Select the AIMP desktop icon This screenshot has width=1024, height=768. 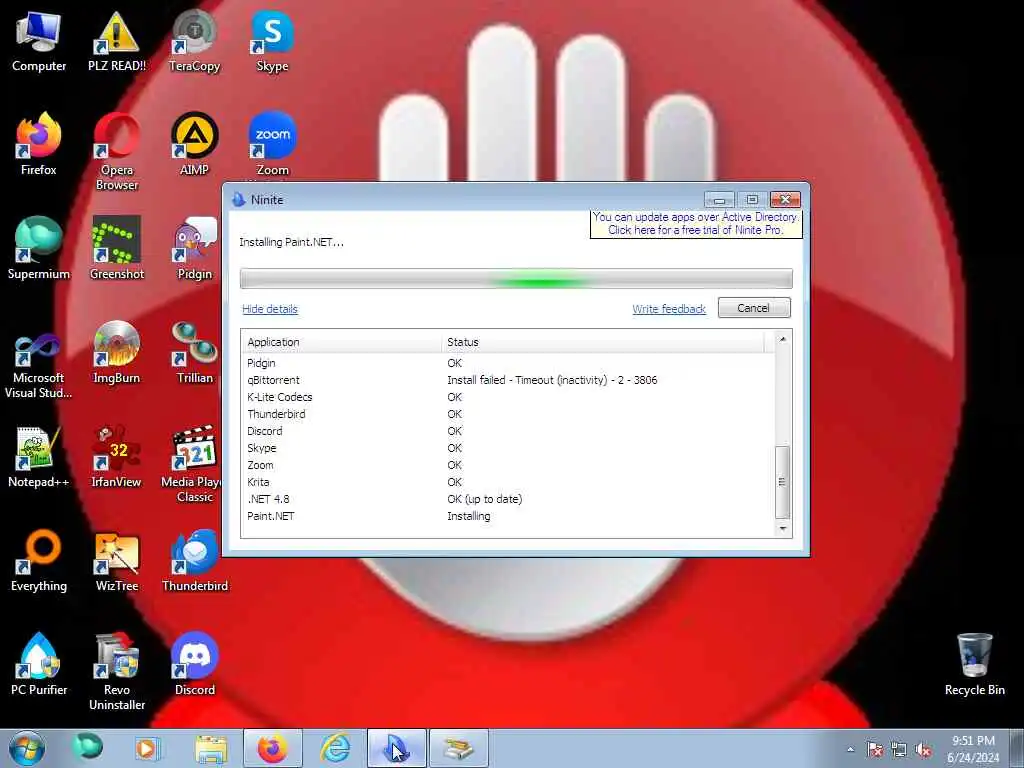[x=194, y=144]
